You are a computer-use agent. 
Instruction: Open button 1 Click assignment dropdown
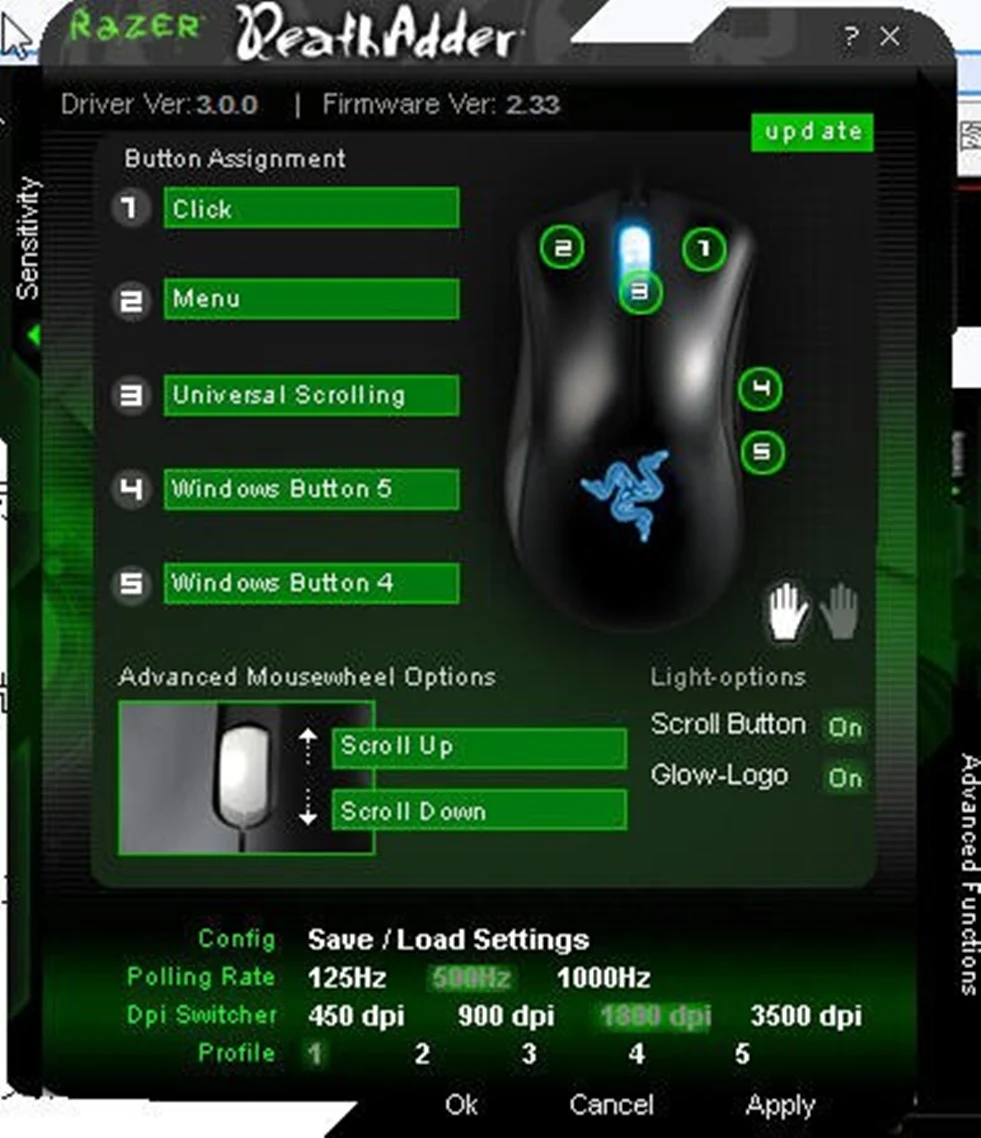[x=311, y=208]
